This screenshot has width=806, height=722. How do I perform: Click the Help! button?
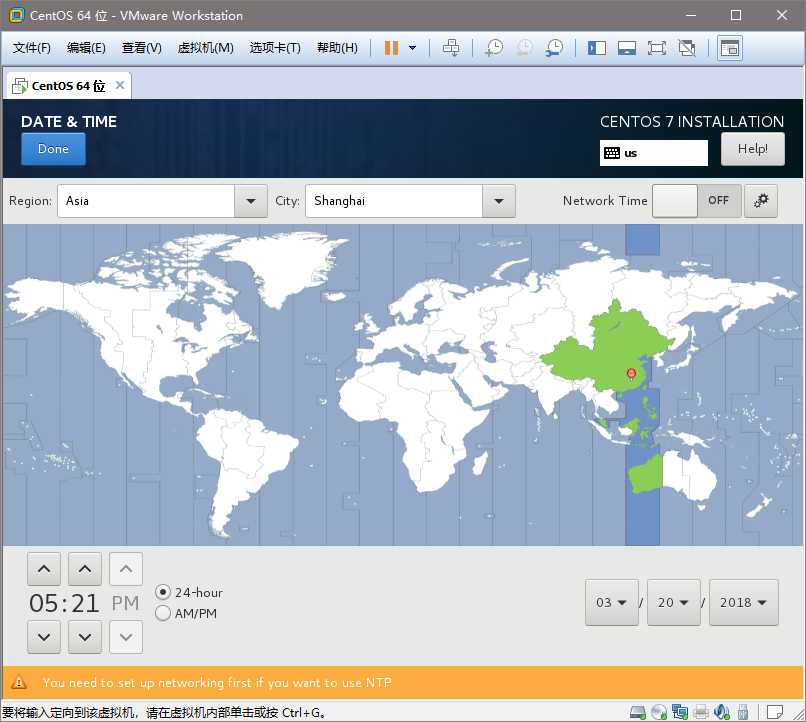click(753, 149)
